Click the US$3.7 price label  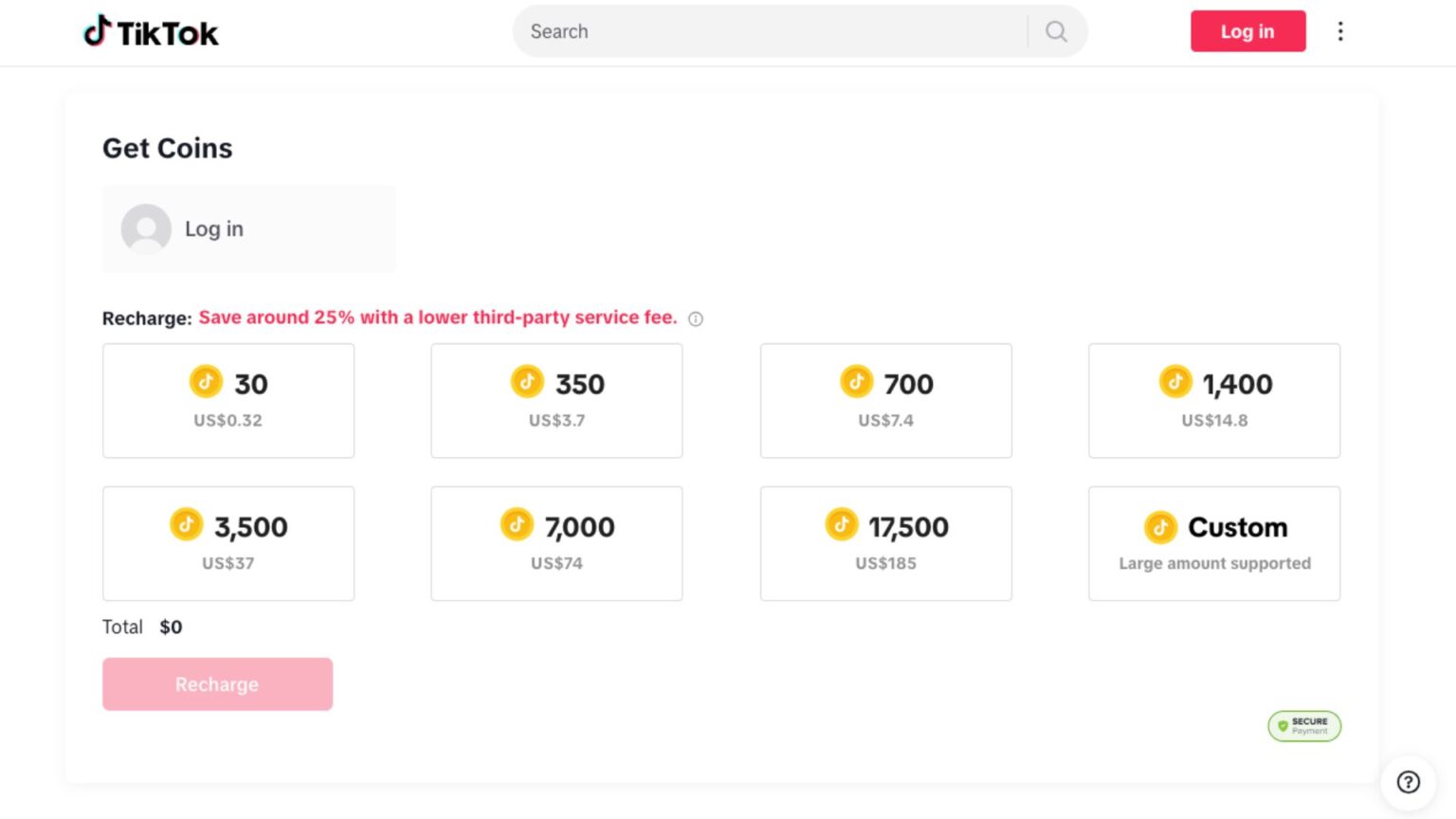pyautogui.click(x=556, y=420)
